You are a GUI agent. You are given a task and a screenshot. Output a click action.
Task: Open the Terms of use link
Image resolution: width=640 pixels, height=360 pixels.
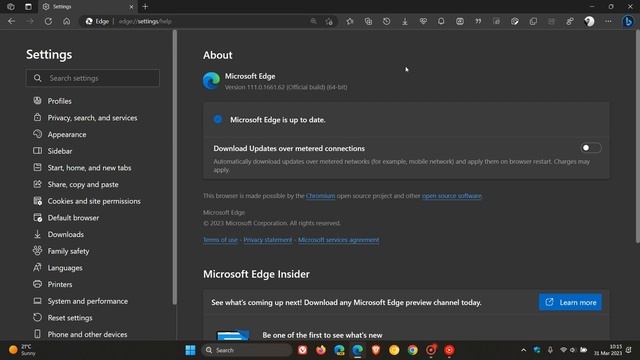coord(220,240)
